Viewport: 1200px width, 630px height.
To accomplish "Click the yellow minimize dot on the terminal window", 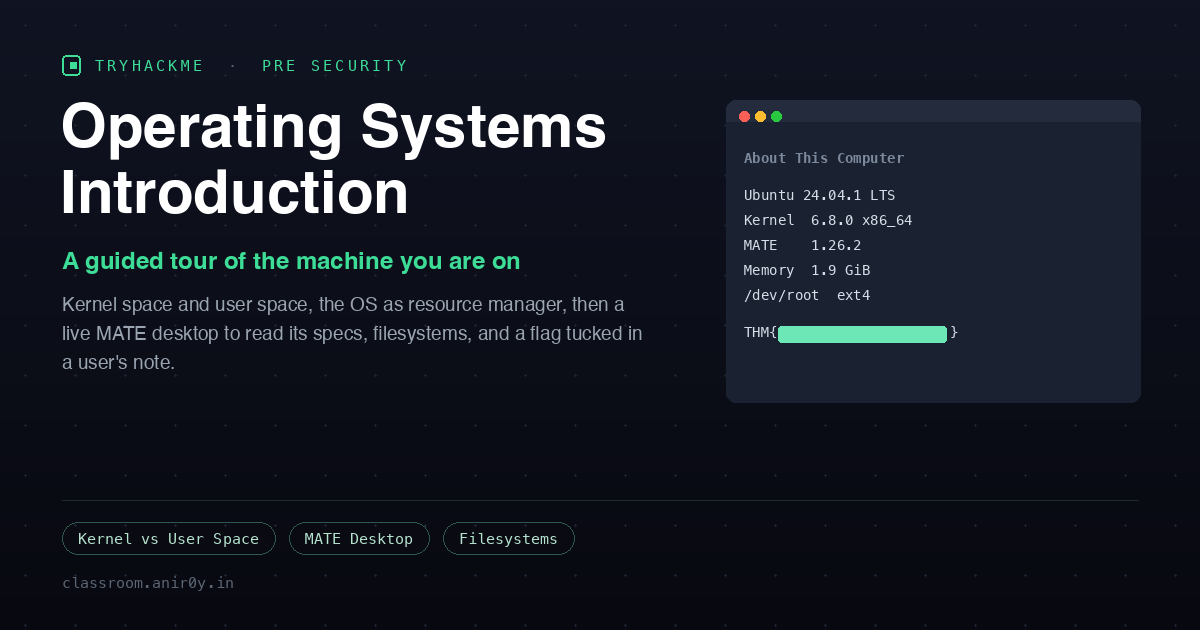I will (x=760, y=116).
